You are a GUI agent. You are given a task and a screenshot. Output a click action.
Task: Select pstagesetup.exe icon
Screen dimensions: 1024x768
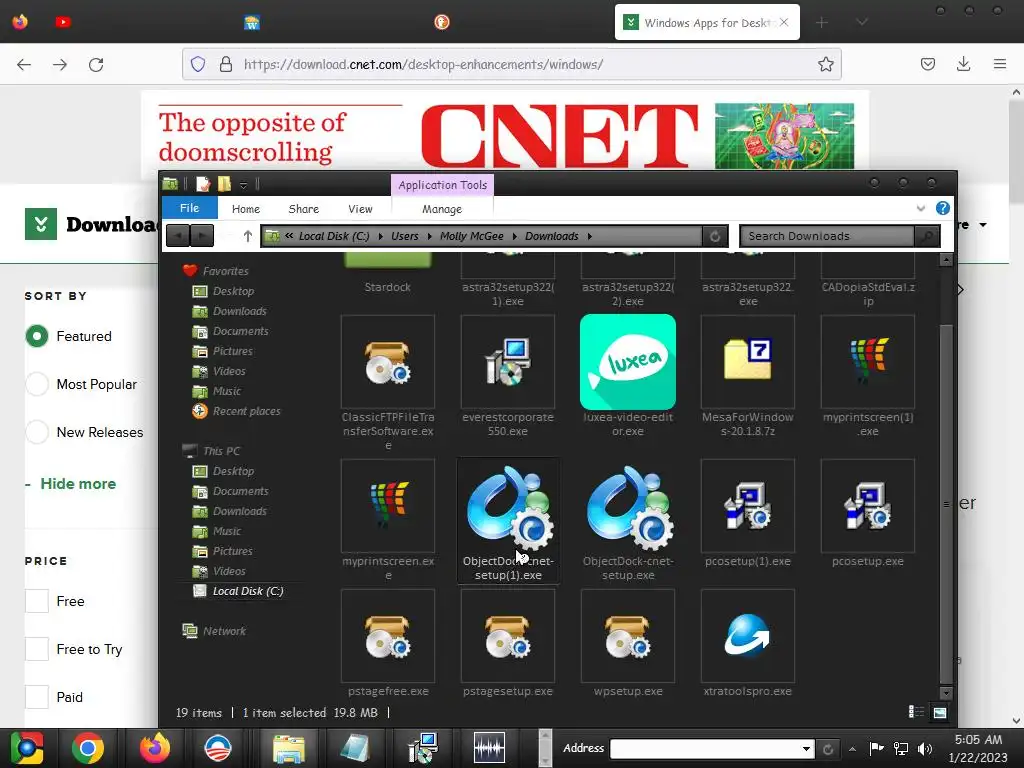(507, 636)
